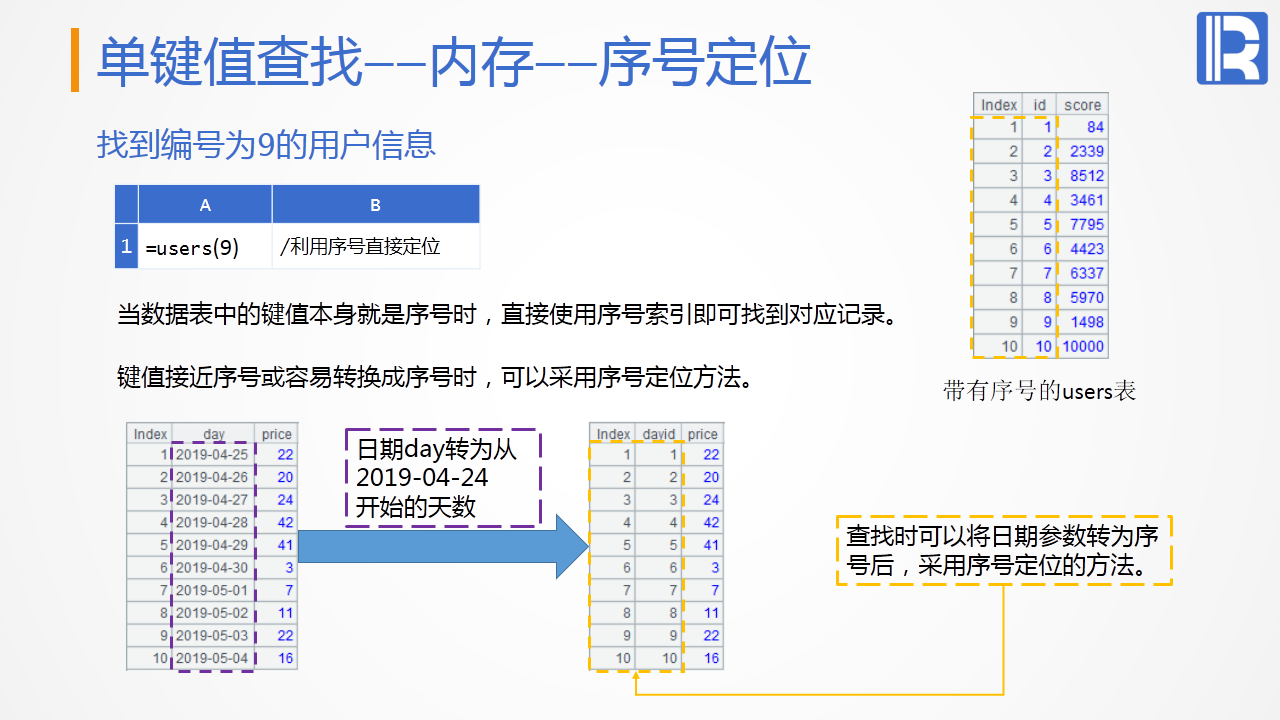Viewport: 1280px width, 720px height.
Task: Click score value 10000 in users table
Action: point(1082,346)
